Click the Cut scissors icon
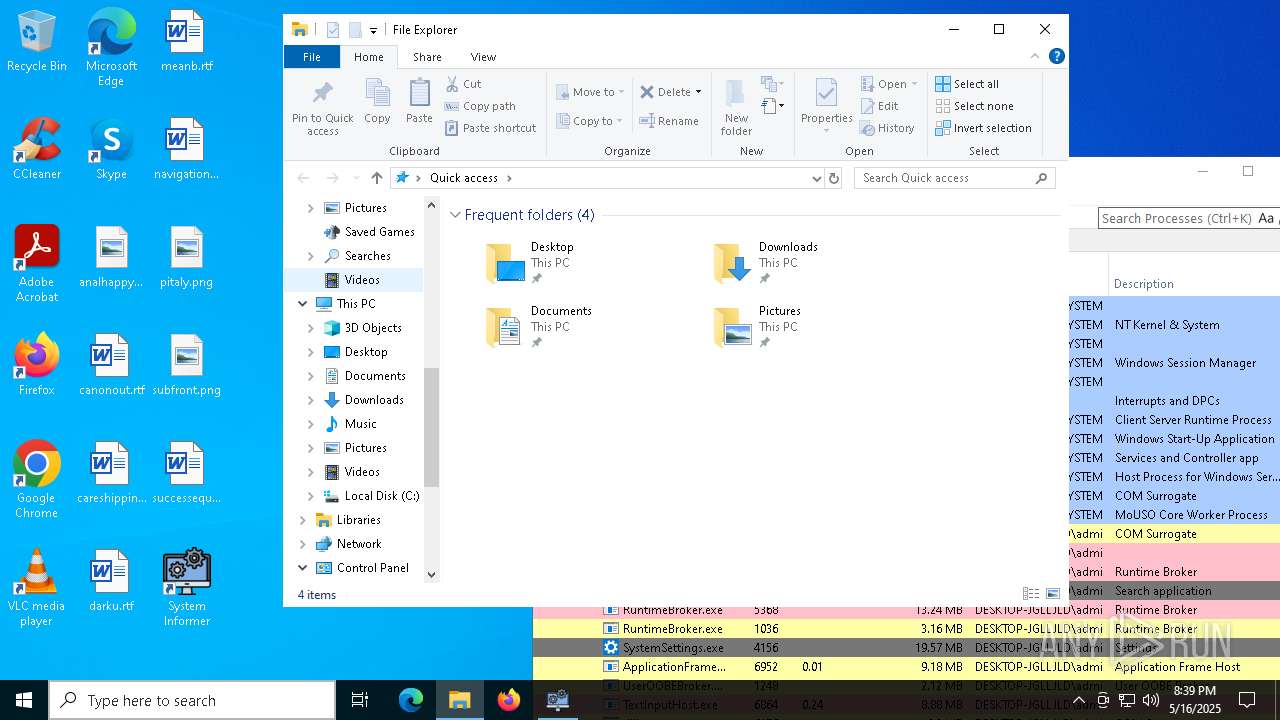1280x720 pixels. tap(452, 84)
